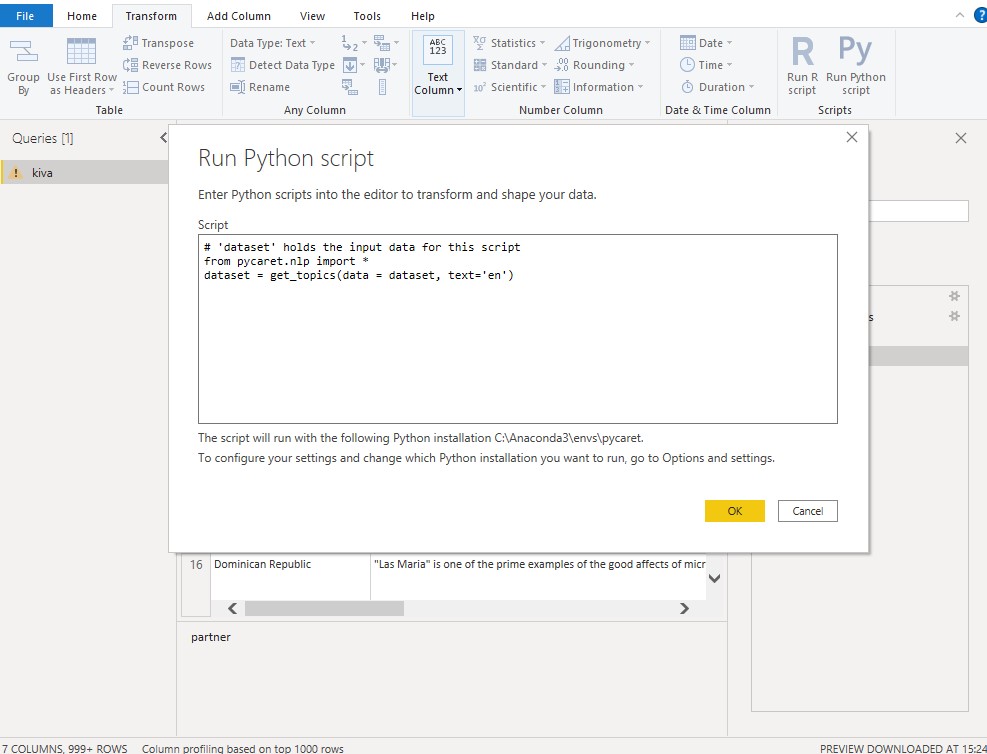The width and height of the screenshot is (987, 754).
Task: Click inside the Script editor box
Action: coord(517,329)
